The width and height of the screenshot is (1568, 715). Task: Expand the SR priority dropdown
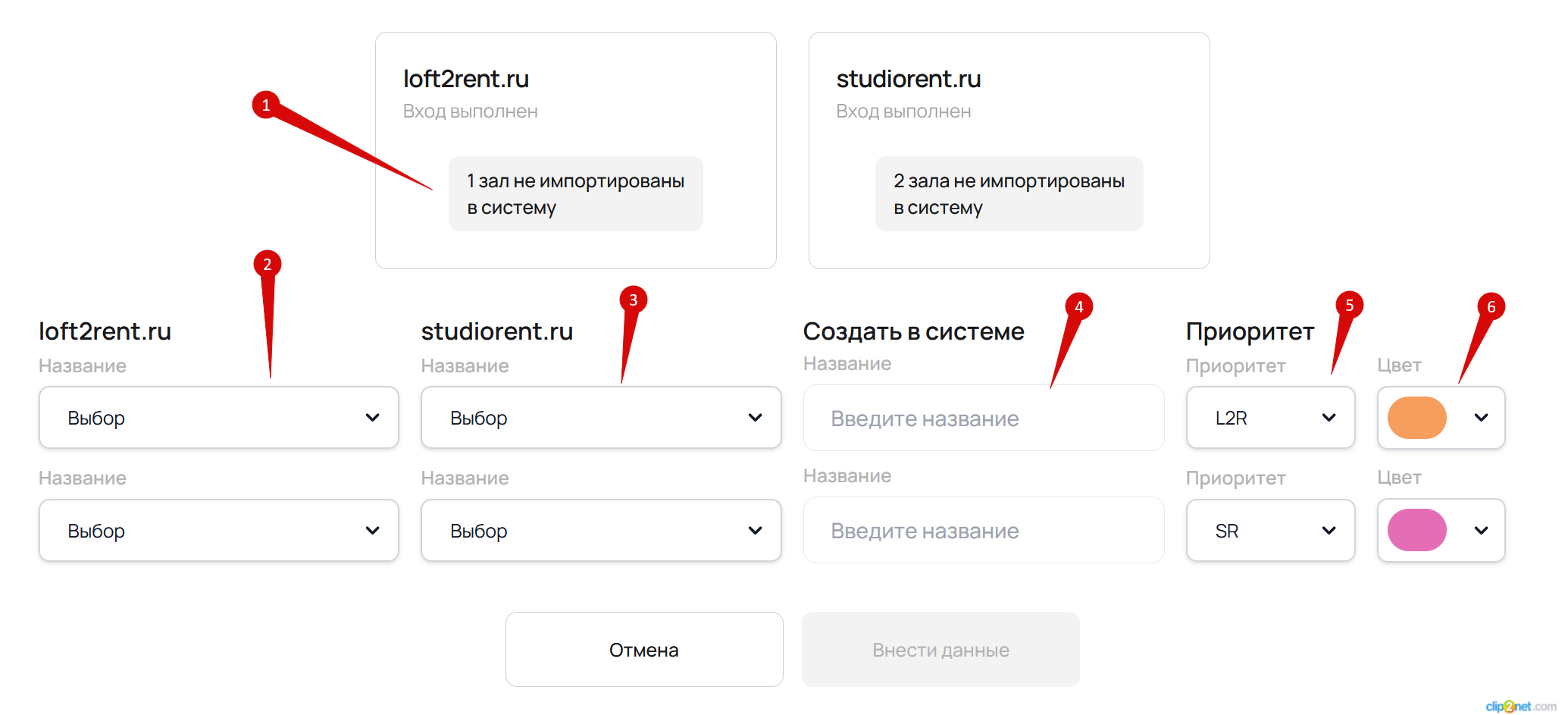pos(1271,530)
